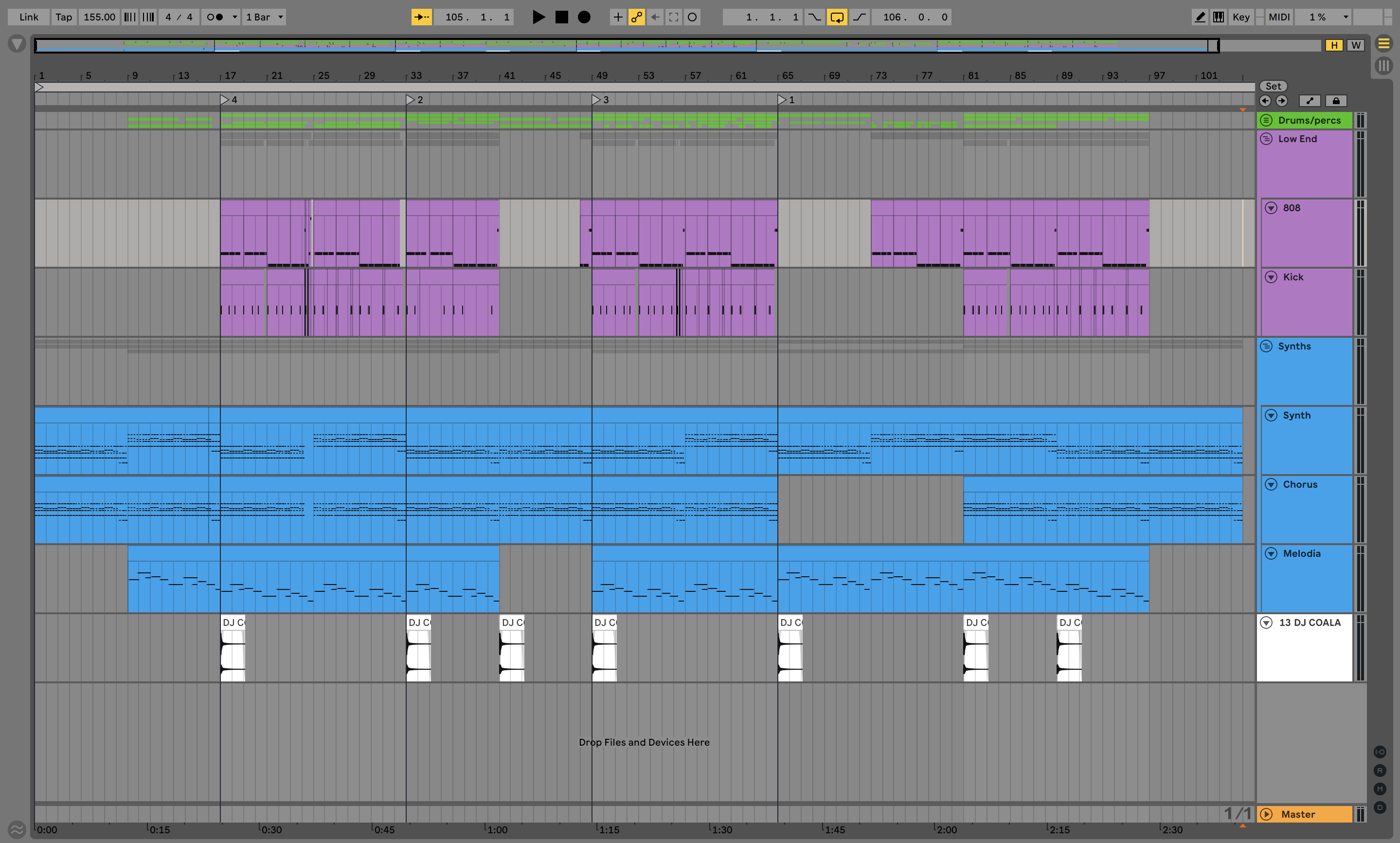Select the 155.00 tempo field

[x=99, y=17]
